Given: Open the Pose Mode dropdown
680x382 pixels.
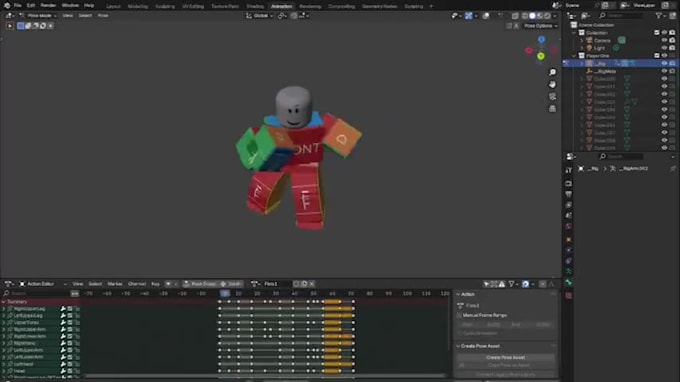Looking at the screenshot, I should tap(38, 16).
